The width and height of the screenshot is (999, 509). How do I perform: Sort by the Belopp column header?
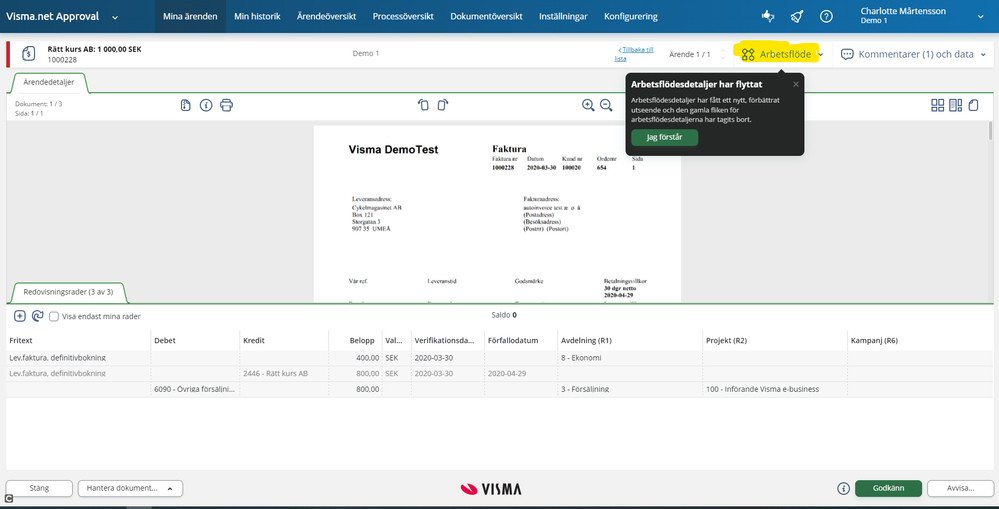pos(355,340)
